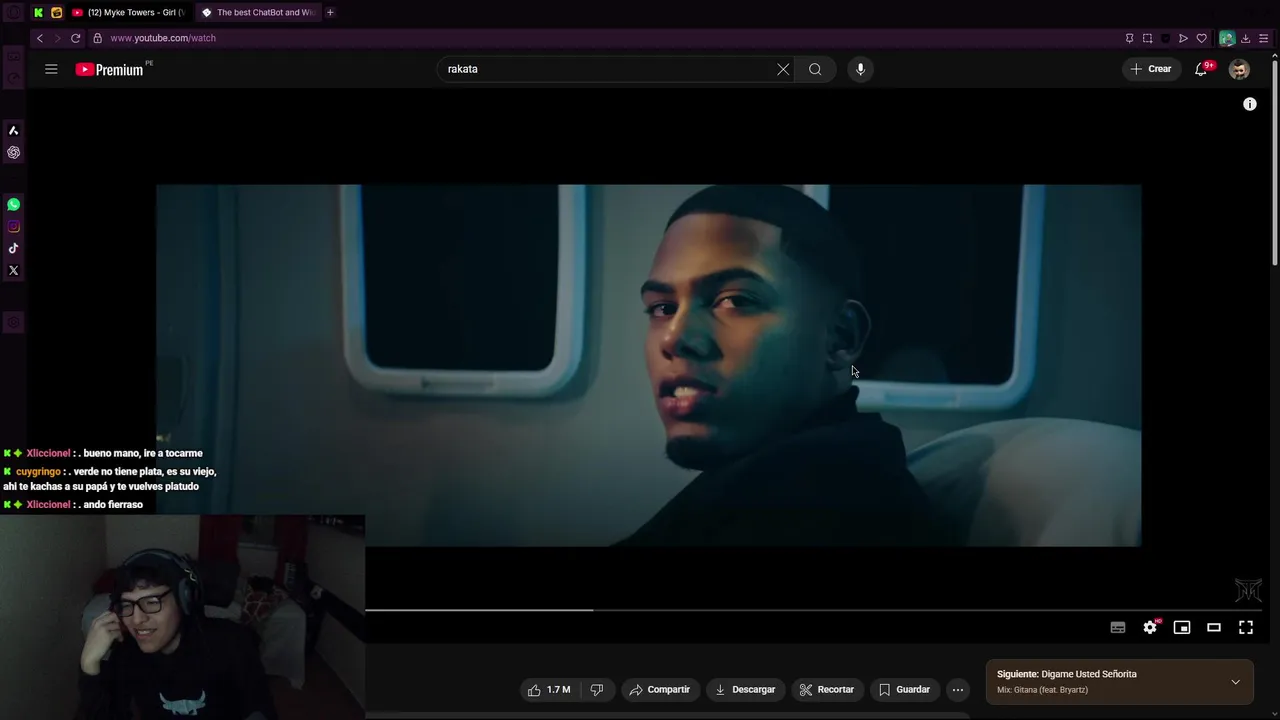Open the Crear menu
Viewport: 1280px width, 720px height.
tap(1151, 69)
